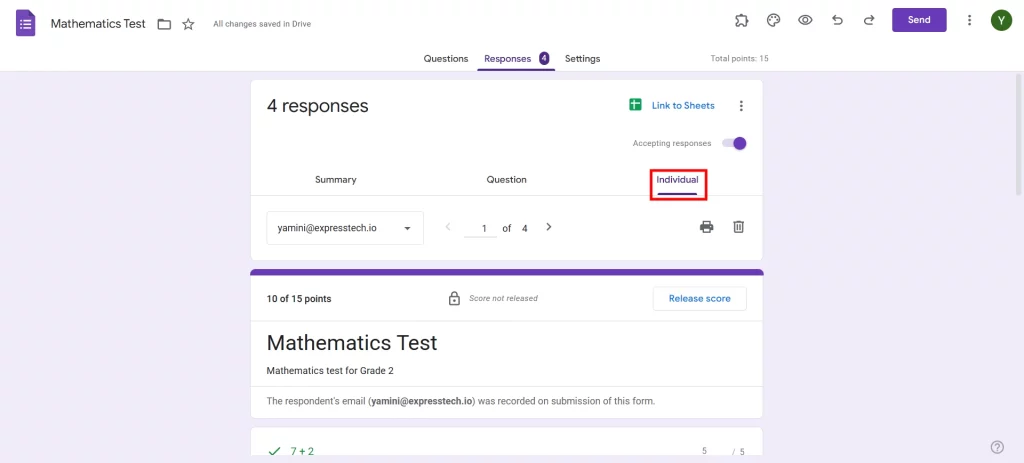This screenshot has height=463, width=1024.
Task: Click the 'Accepting responses' label
Action: point(672,144)
